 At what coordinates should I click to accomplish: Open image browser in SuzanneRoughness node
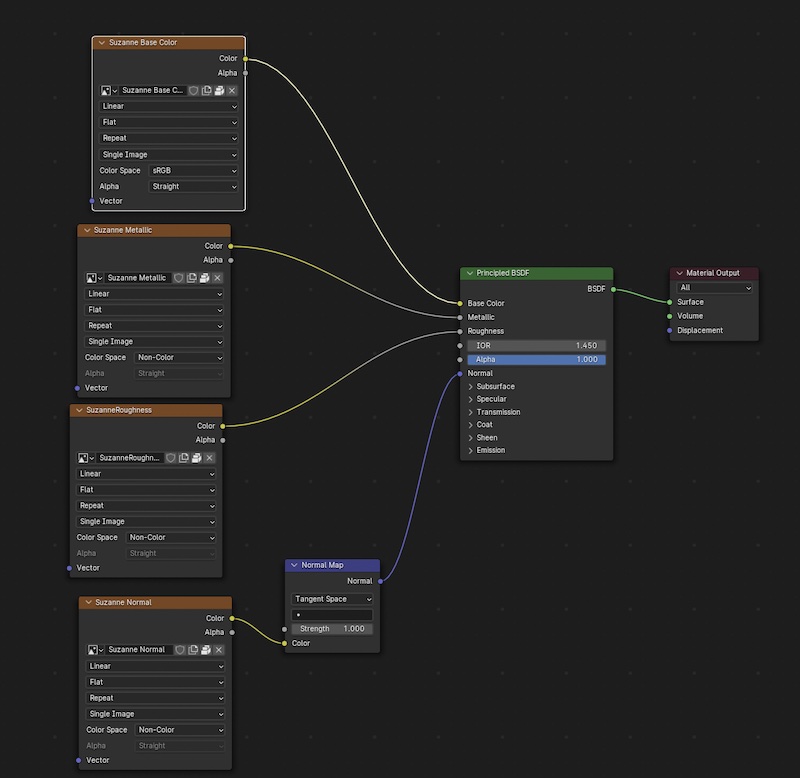click(86, 458)
